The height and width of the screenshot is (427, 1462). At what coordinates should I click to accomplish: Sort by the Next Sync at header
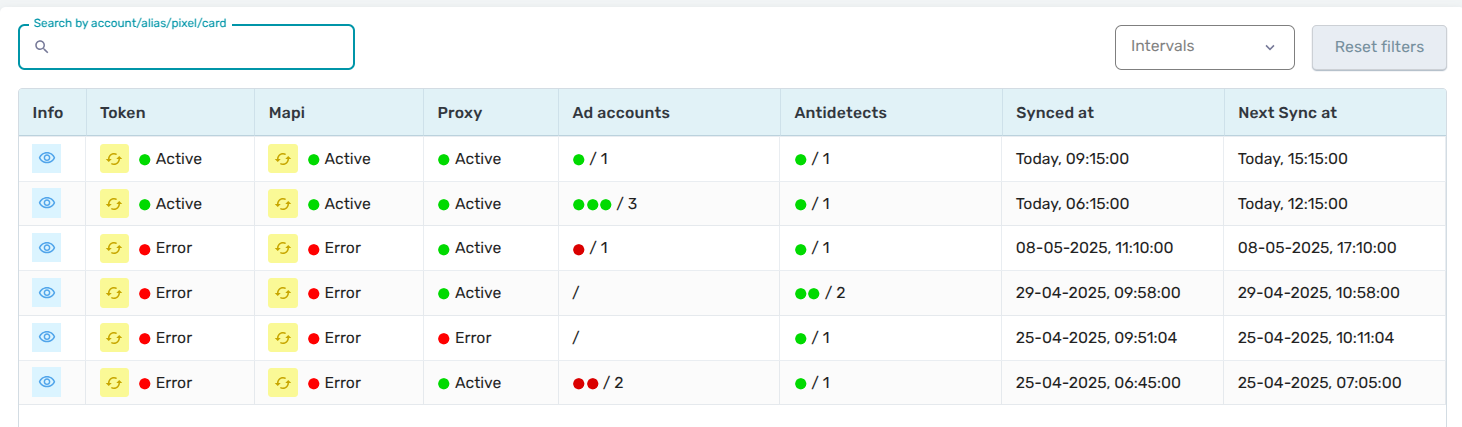[x=1287, y=113]
